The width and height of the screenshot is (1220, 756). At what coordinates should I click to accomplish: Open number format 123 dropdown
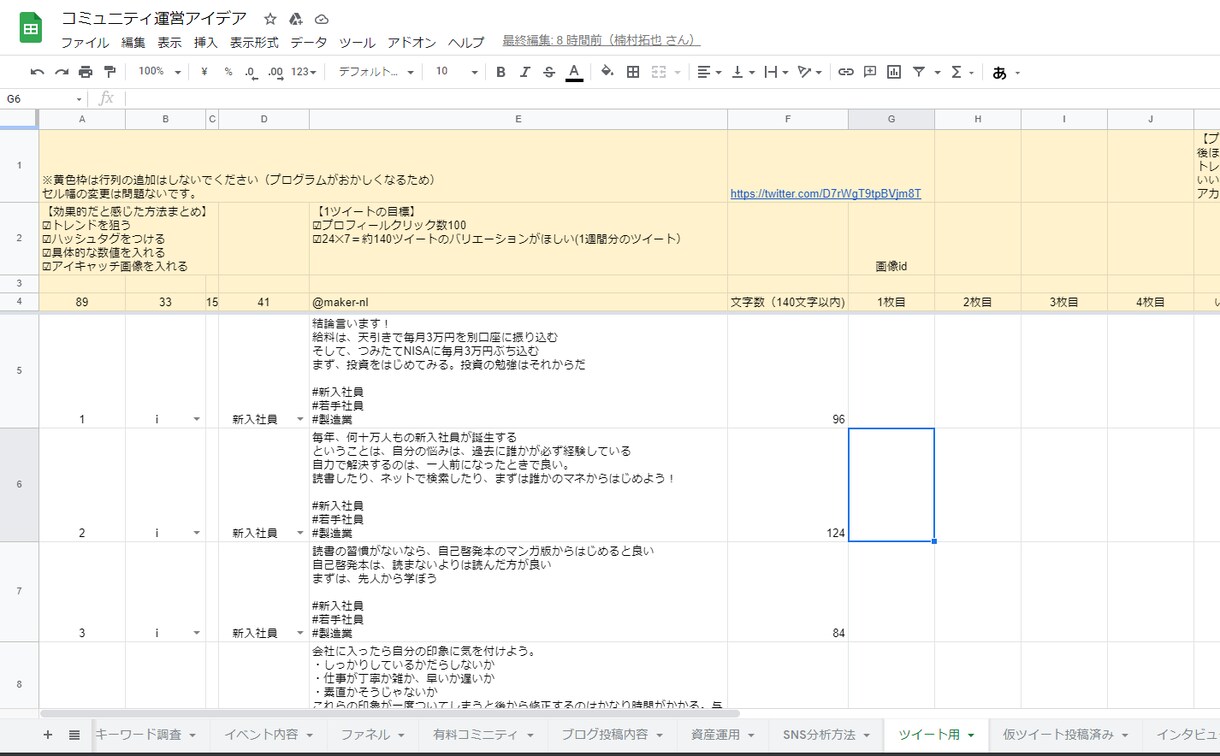(304, 72)
